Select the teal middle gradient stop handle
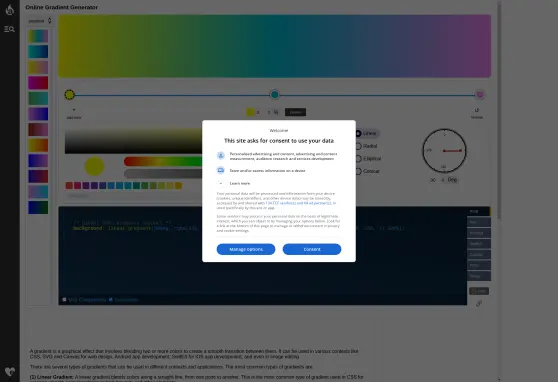This screenshot has width=558, height=382. coord(274,94)
